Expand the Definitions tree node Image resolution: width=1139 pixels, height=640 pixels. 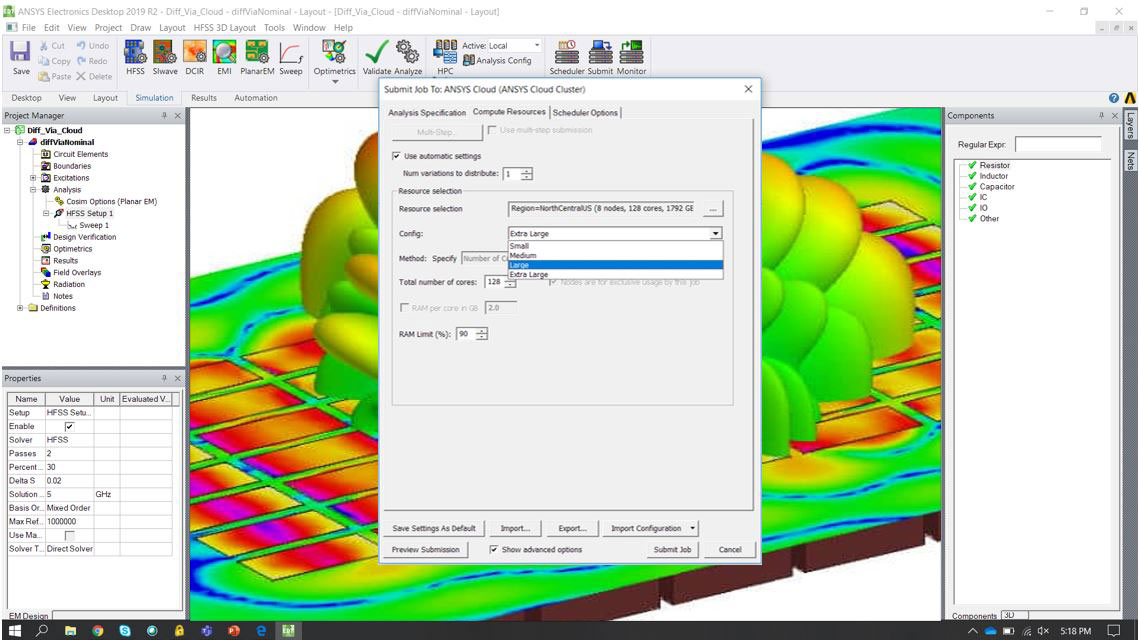(20, 308)
